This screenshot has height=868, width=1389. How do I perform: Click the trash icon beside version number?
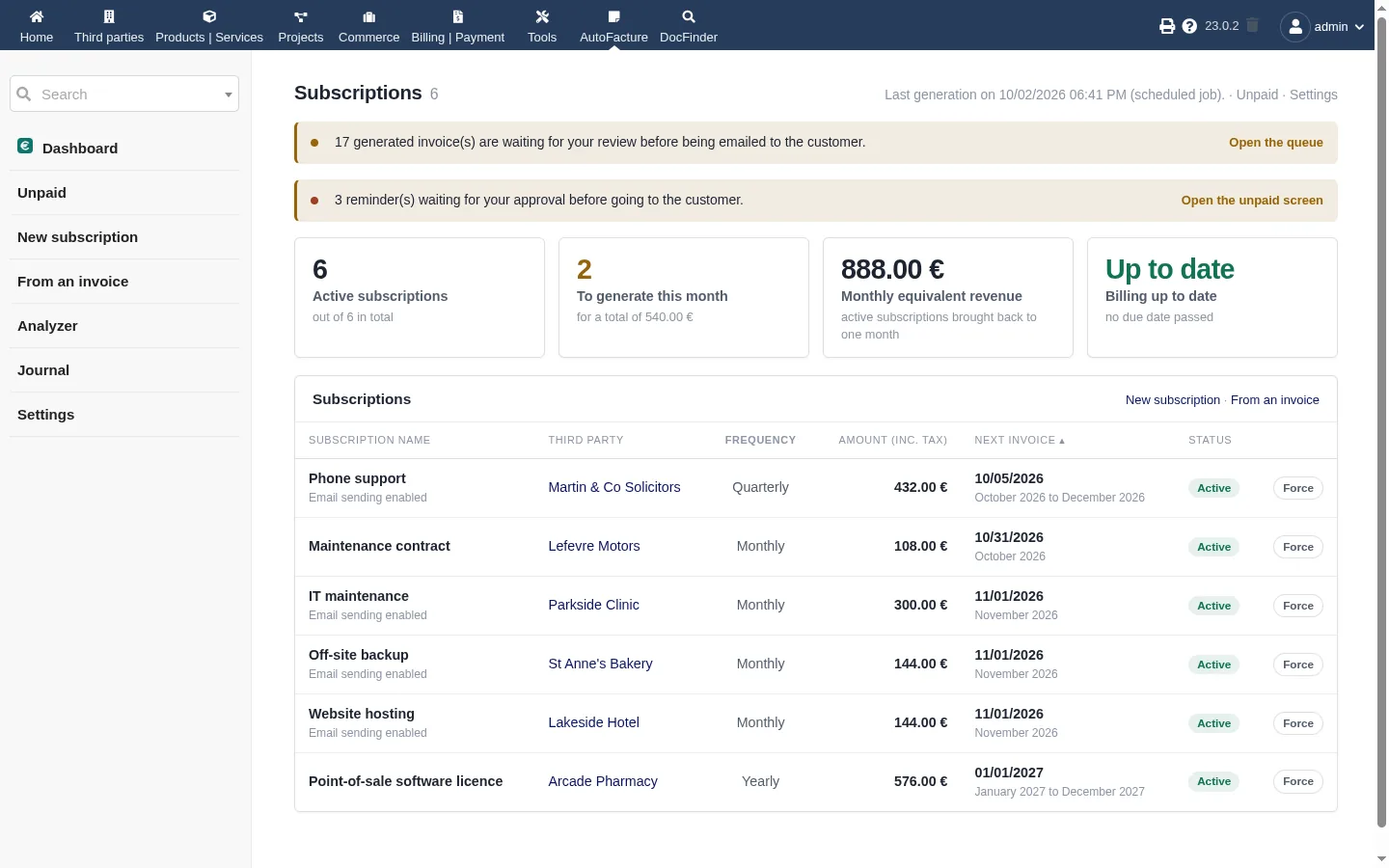(x=1252, y=25)
